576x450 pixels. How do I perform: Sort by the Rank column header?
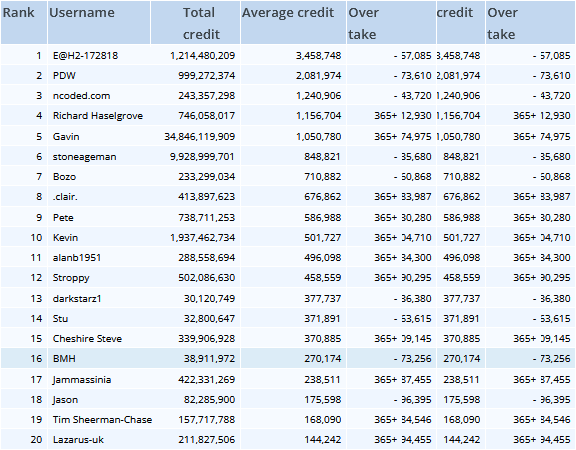(18, 13)
